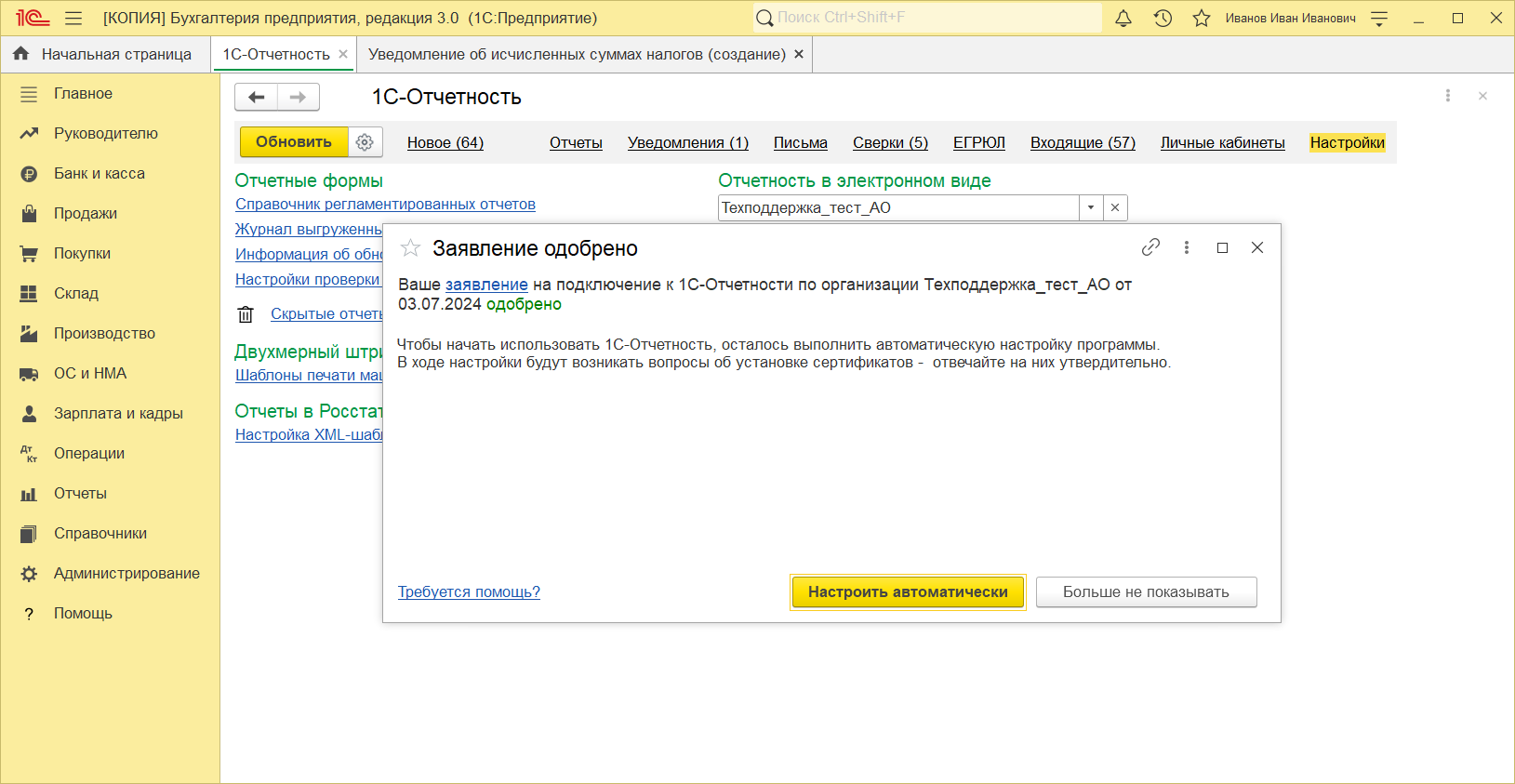
Task: Open Входящие (57) link
Action: coord(1083,142)
